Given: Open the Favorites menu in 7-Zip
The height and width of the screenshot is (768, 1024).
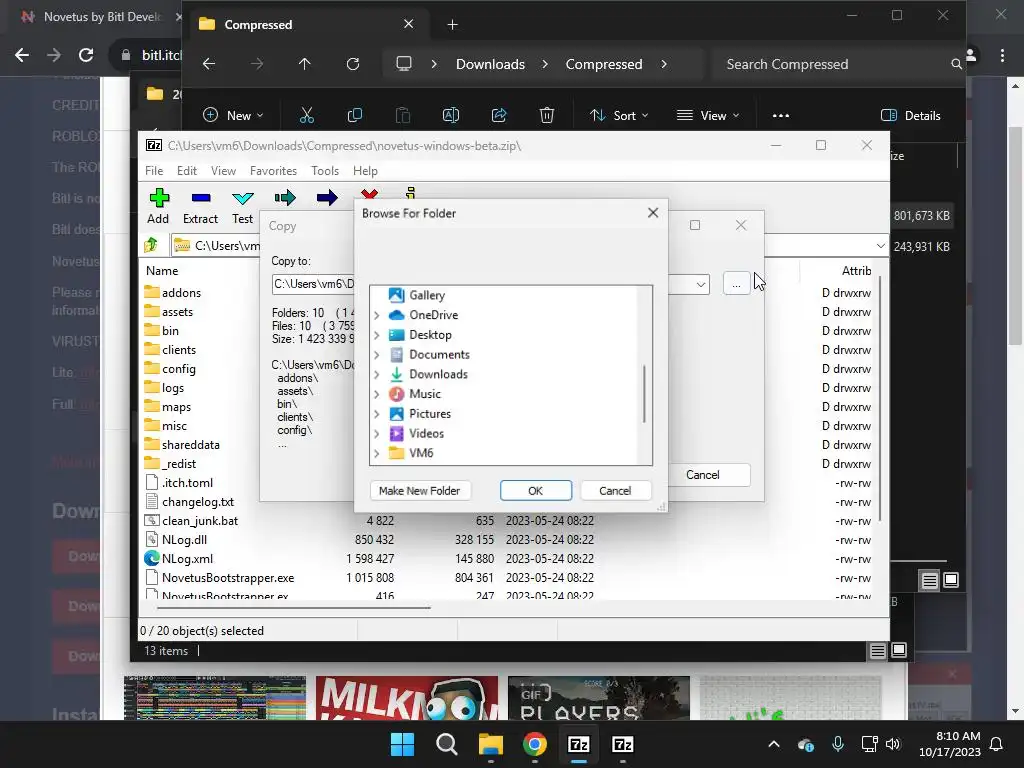Looking at the screenshot, I should coord(273,170).
